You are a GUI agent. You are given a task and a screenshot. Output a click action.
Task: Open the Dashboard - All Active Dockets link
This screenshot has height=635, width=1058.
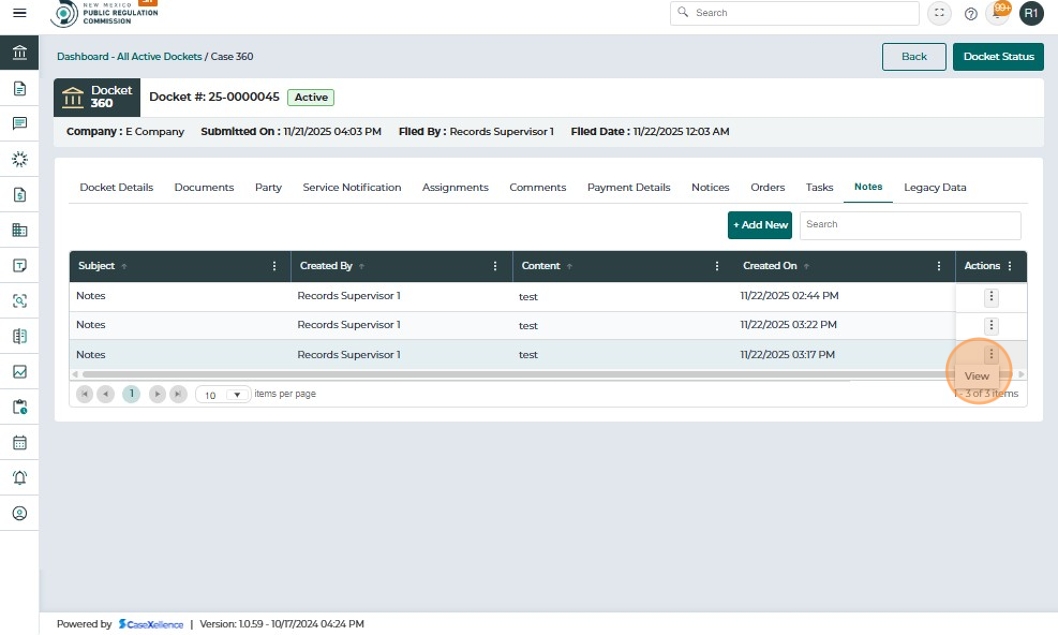point(129,57)
